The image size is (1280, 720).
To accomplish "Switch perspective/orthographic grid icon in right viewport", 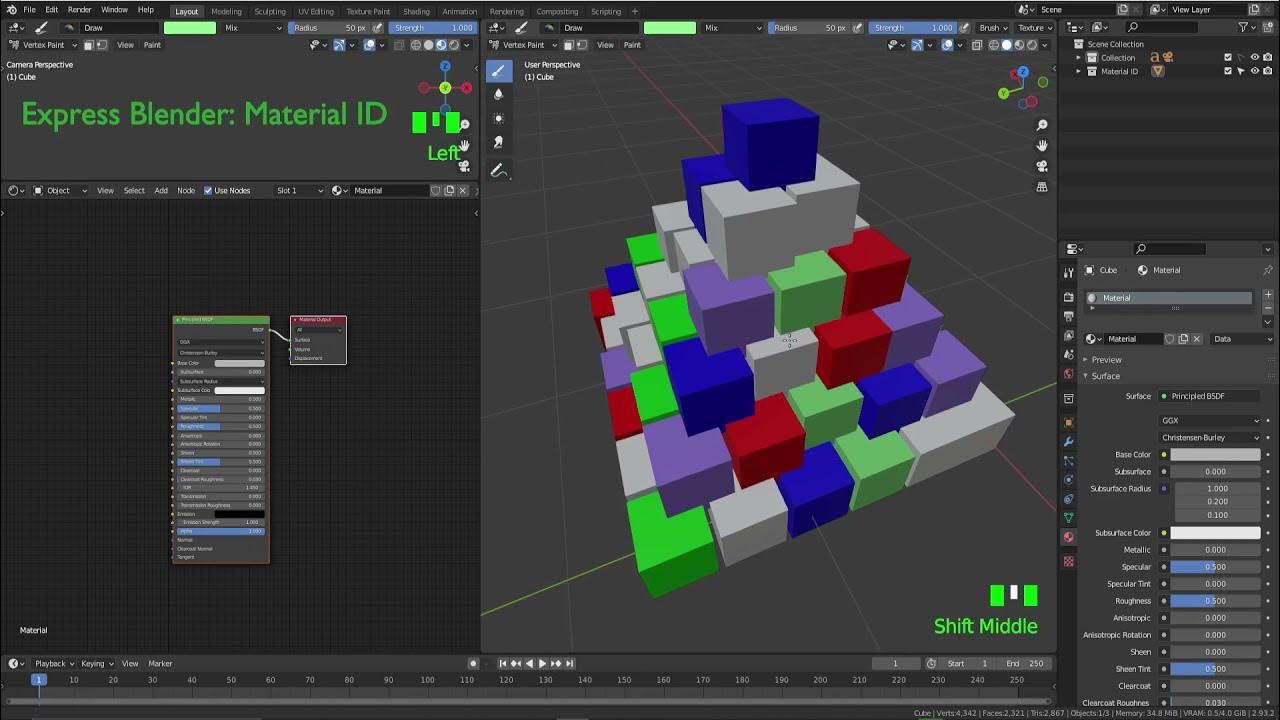I will pos(1042,186).
